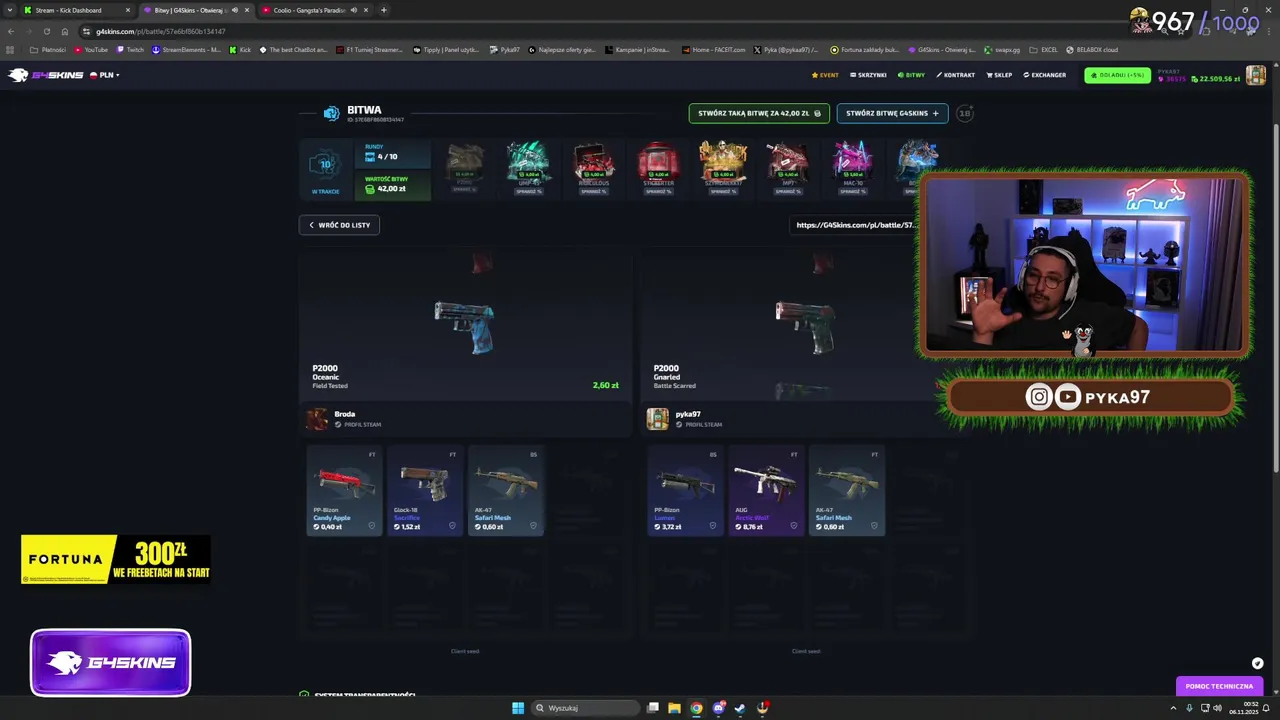Click the battle URL share field

[855, 225]
